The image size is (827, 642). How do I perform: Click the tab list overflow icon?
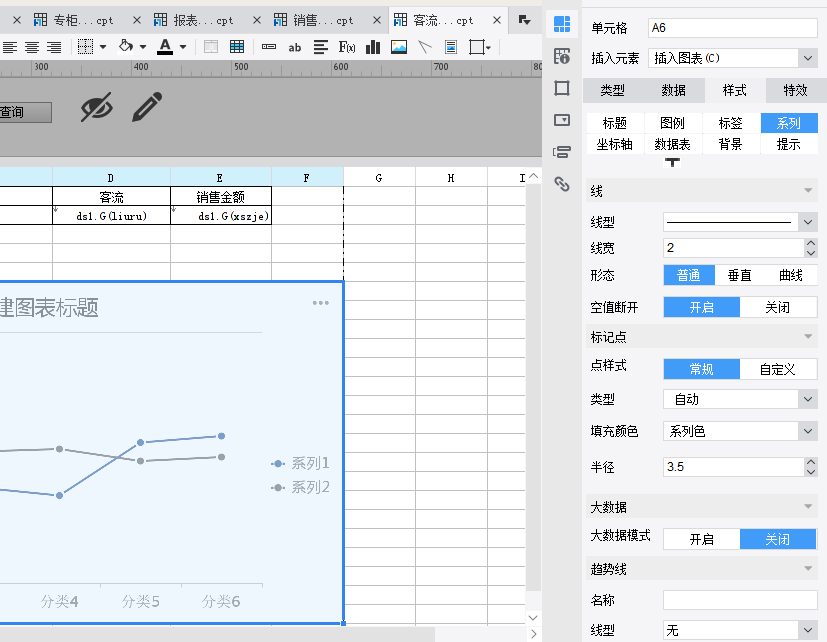click(524, 20)
